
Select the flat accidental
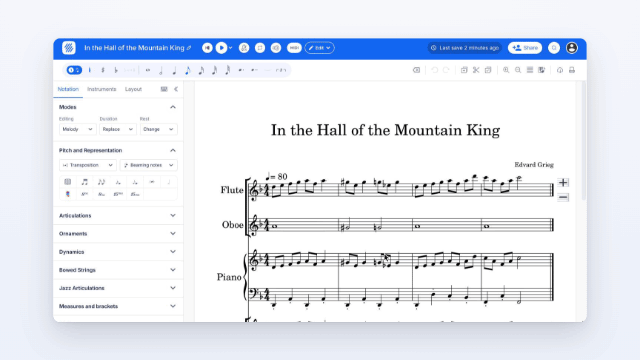click(116, 70)
